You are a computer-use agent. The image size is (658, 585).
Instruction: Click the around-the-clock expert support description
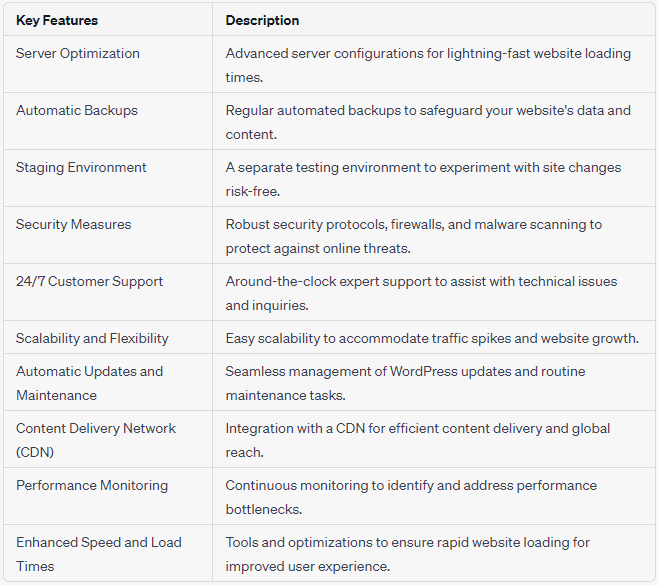point(421,293)
